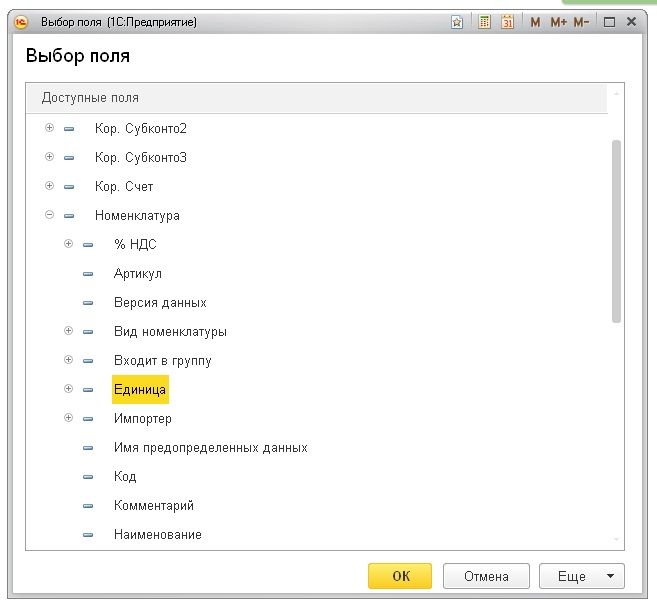Collapse the Номенклатура node
The image size is (657, 610).
[x=49, y=215]
